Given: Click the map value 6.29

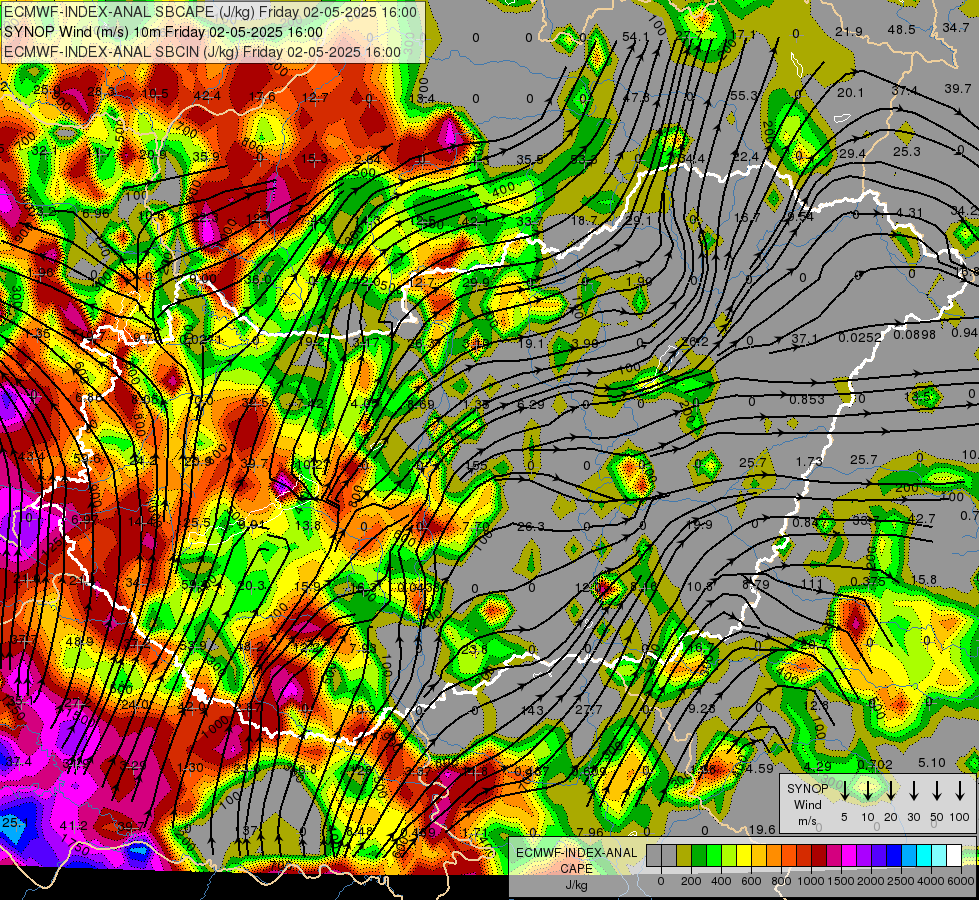Looking at the screenshot, I should (531, 405).
